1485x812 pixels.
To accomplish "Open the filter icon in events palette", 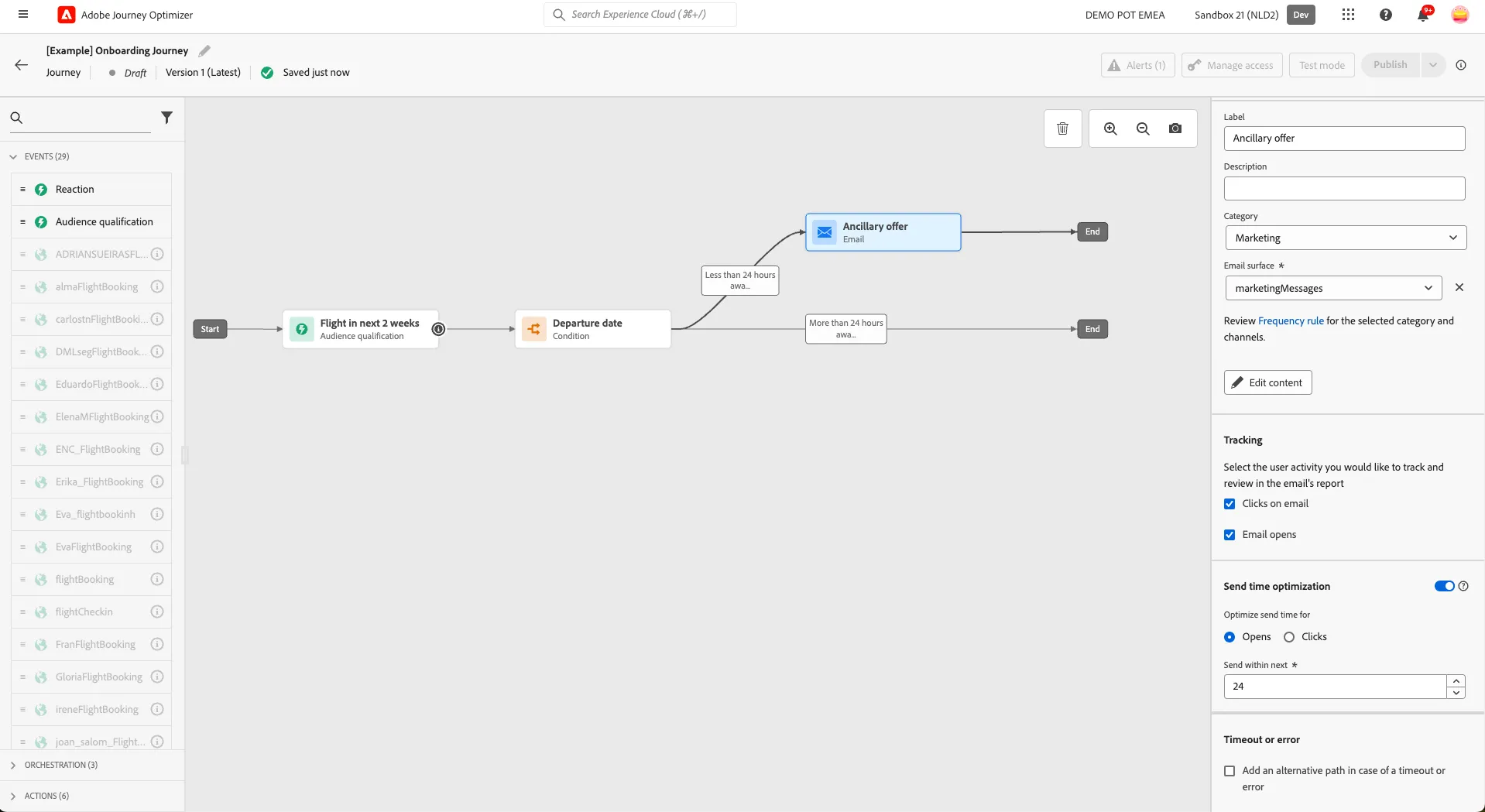I will click(x=166, y=118).
